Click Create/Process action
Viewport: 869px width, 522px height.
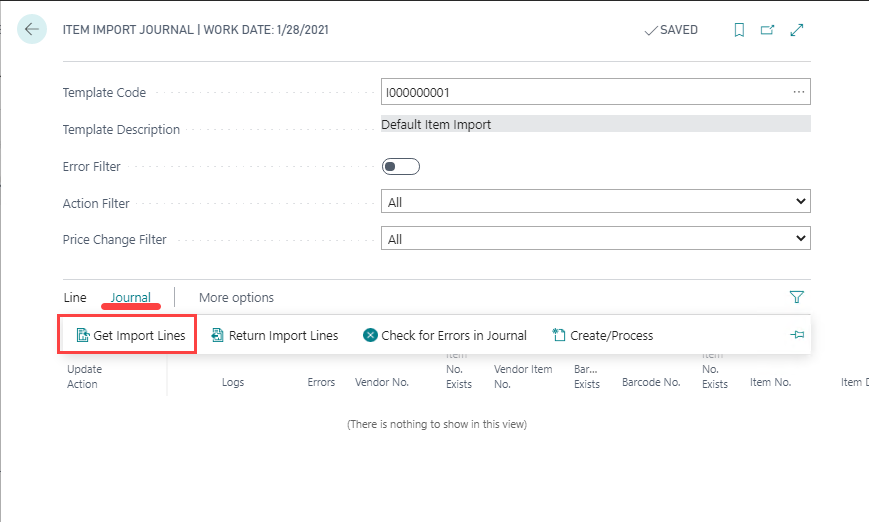pos(602,336)
